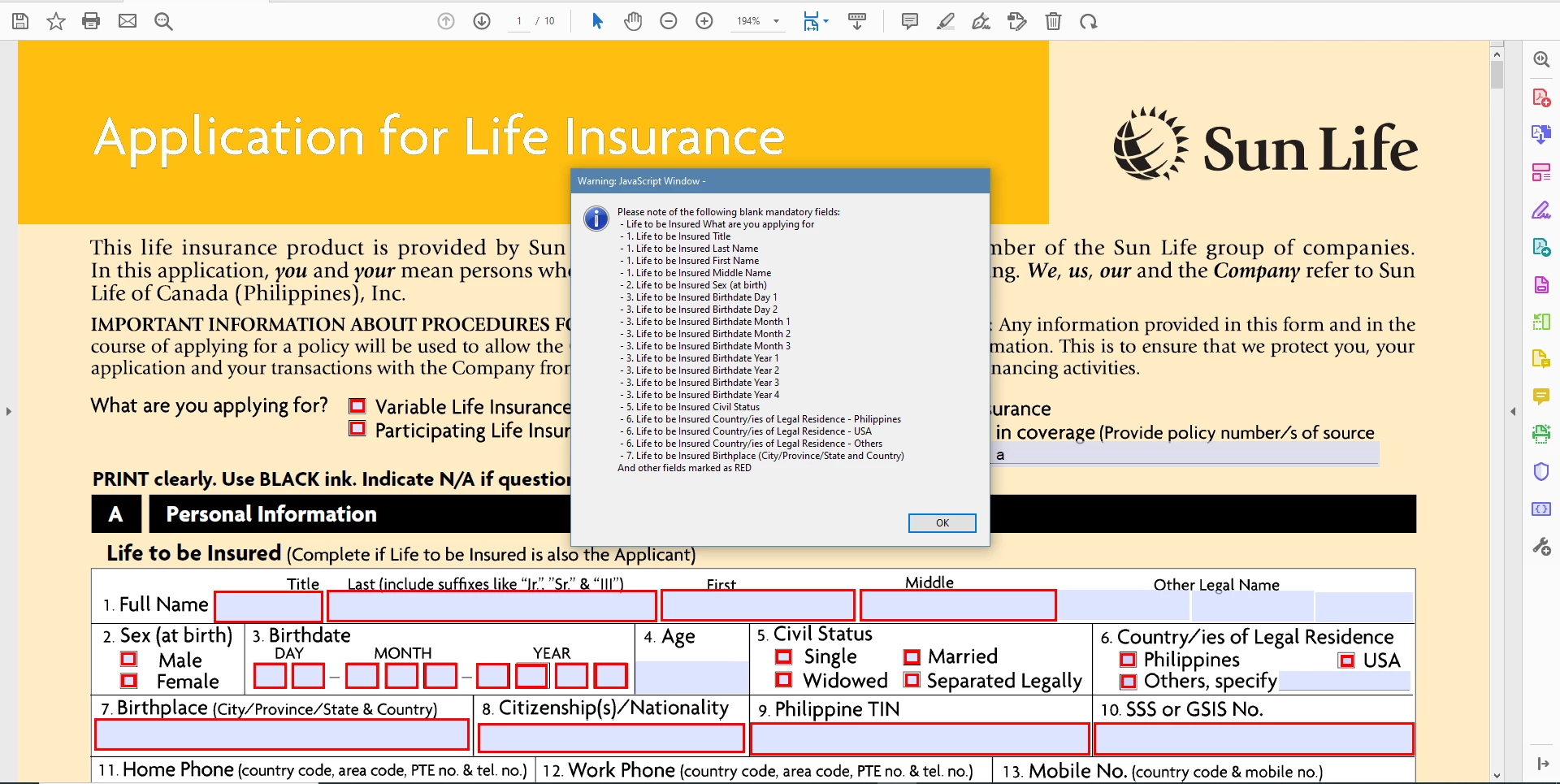The image size is (1560, 784).
Task: Bookmark document with the star icon
Action: [x=56, y=21]
